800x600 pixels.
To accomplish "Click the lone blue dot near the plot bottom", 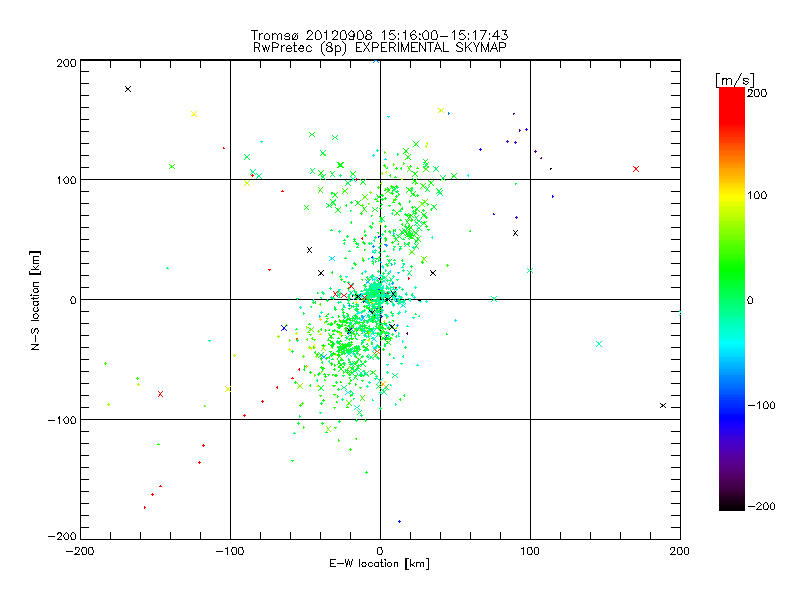I will (399, 521).
